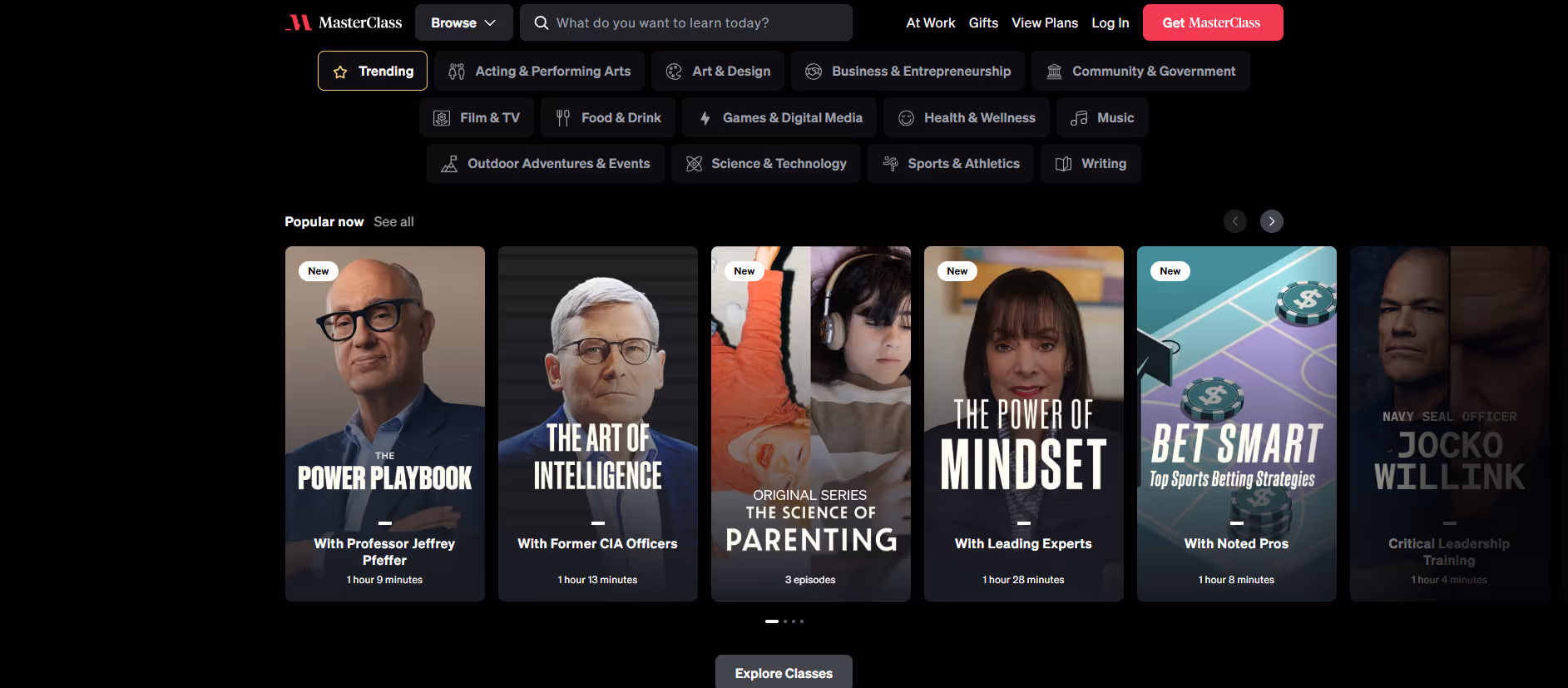Image resolution: width=1568 pixels, height=688 pixels.
Task: Click the Trending star icon
Action: click(x=340, y=72)
